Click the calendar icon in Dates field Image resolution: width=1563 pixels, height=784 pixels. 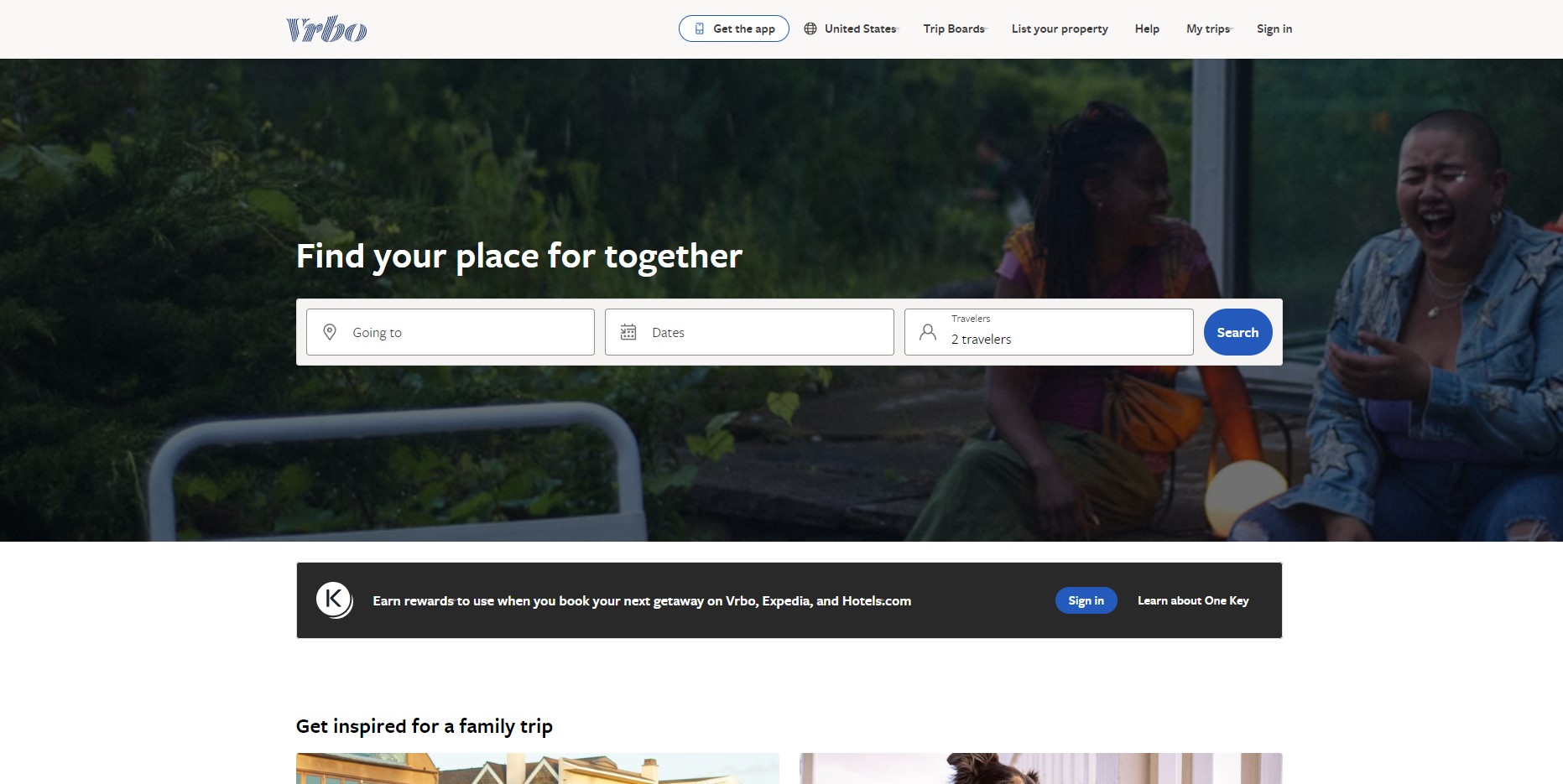pyautogui.click(x=628, y=332)
